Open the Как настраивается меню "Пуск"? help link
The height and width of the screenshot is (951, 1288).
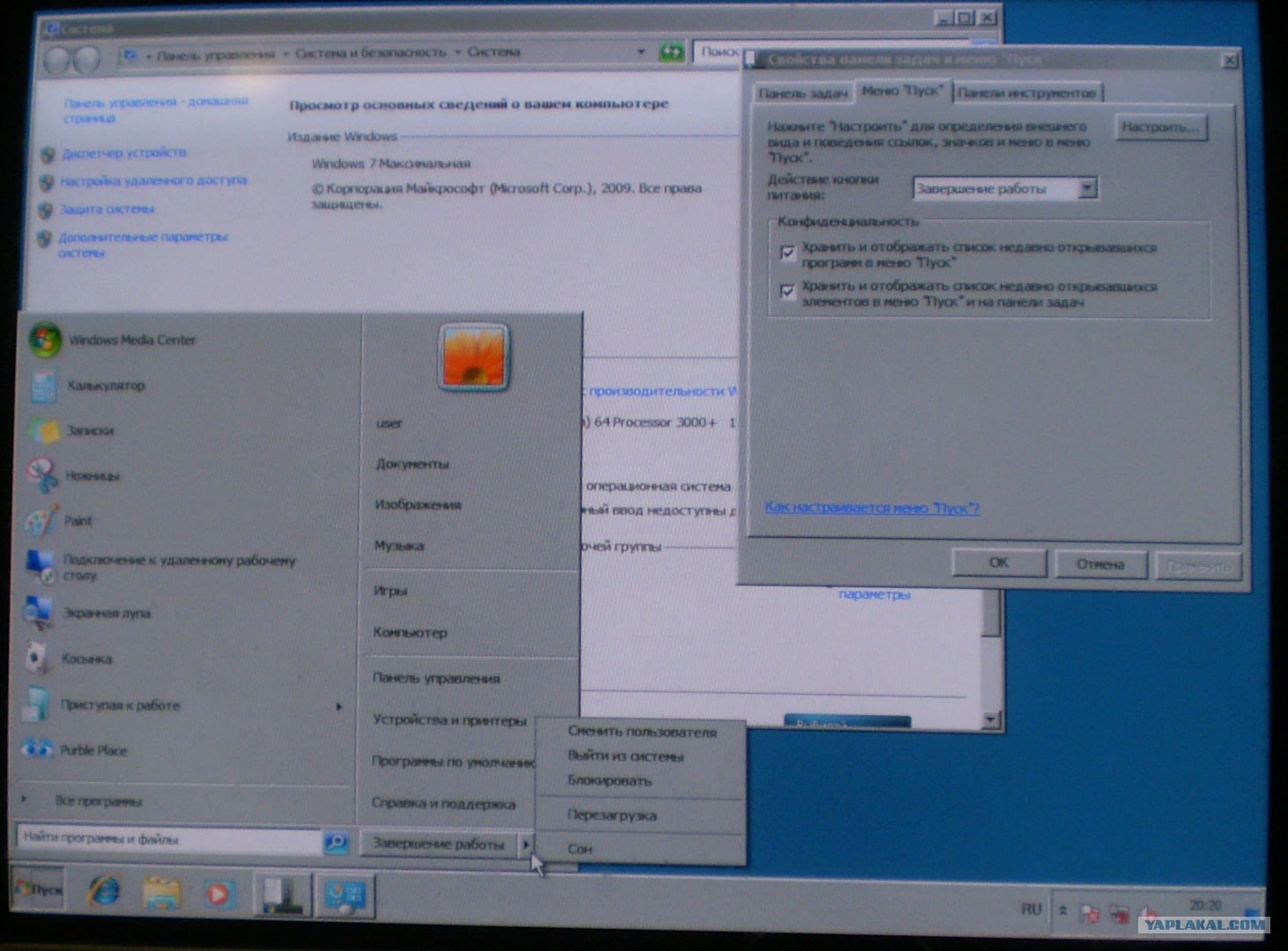point(872,508)
